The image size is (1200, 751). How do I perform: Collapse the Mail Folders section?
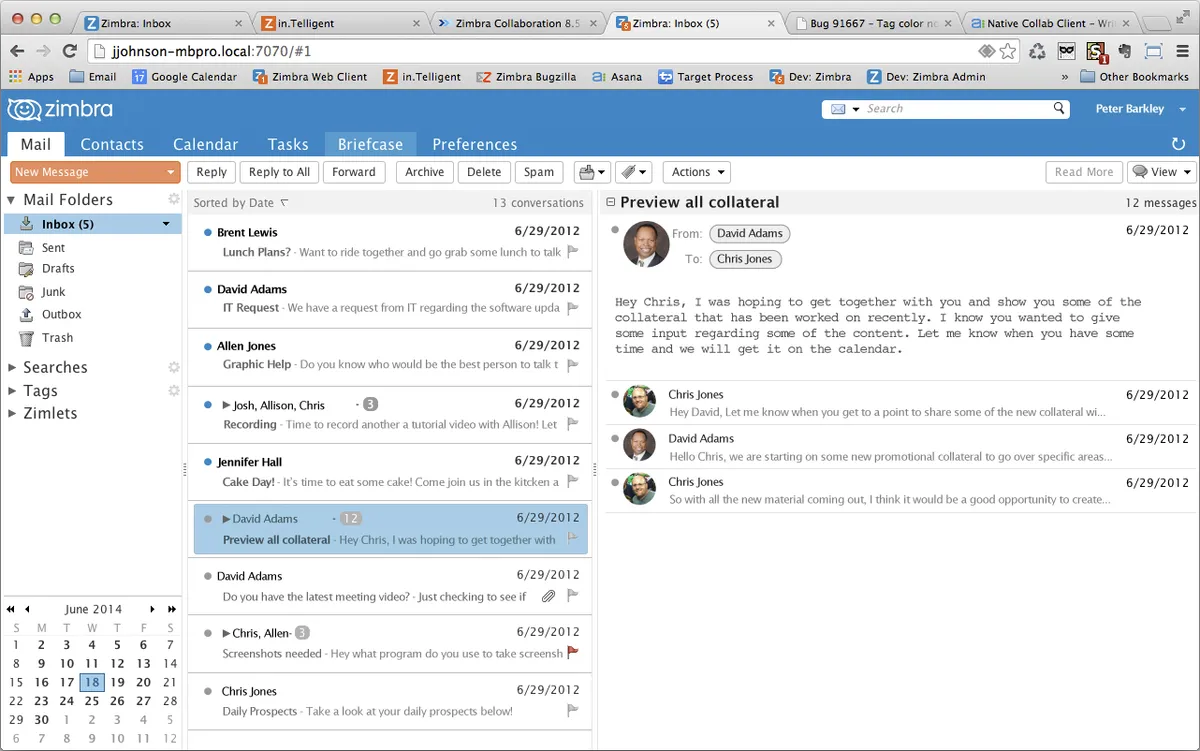coord(12,199)
